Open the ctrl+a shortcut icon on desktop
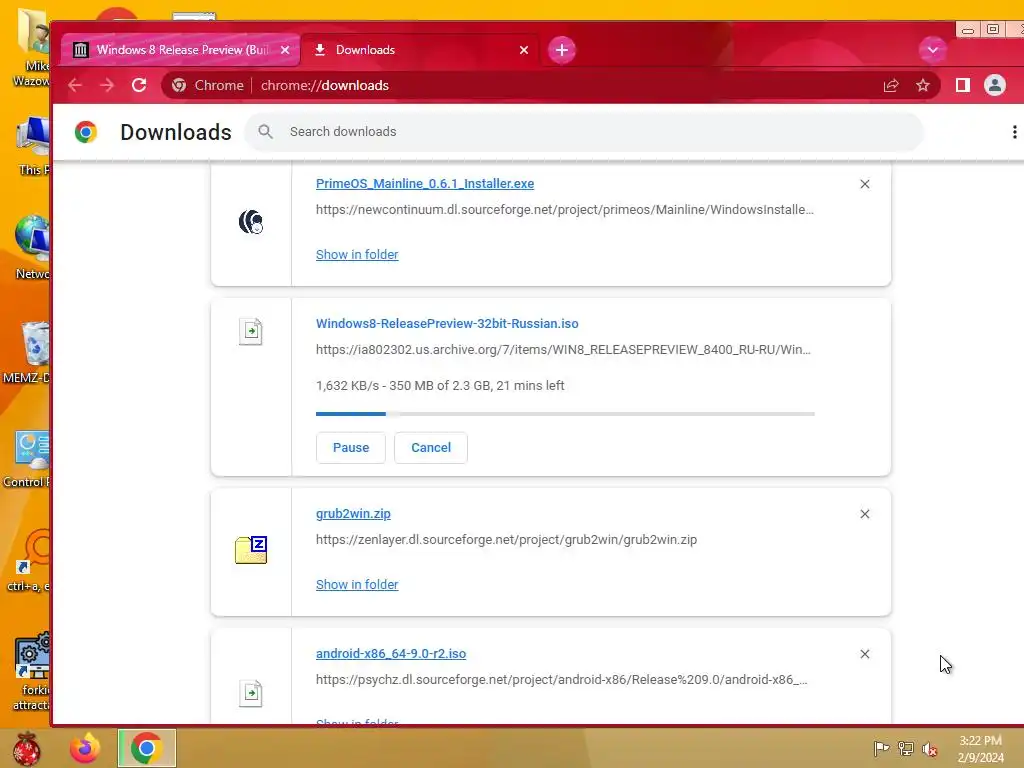 (33, 552)
